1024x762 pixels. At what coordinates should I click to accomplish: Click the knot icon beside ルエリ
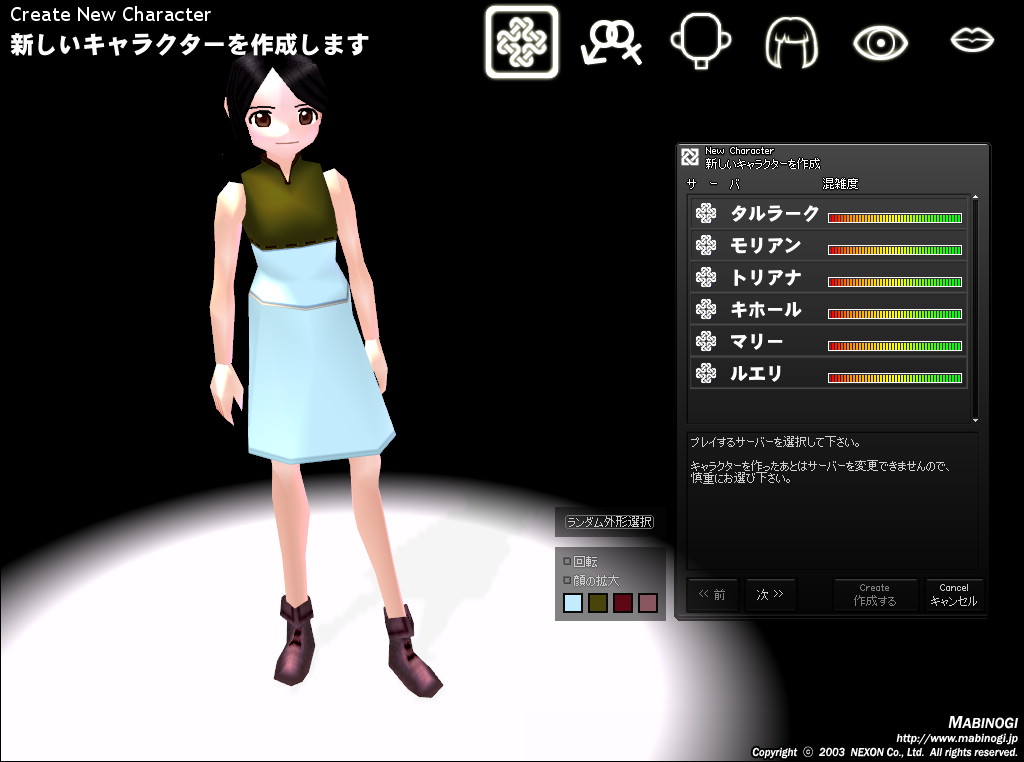click(x=706, y=373)
